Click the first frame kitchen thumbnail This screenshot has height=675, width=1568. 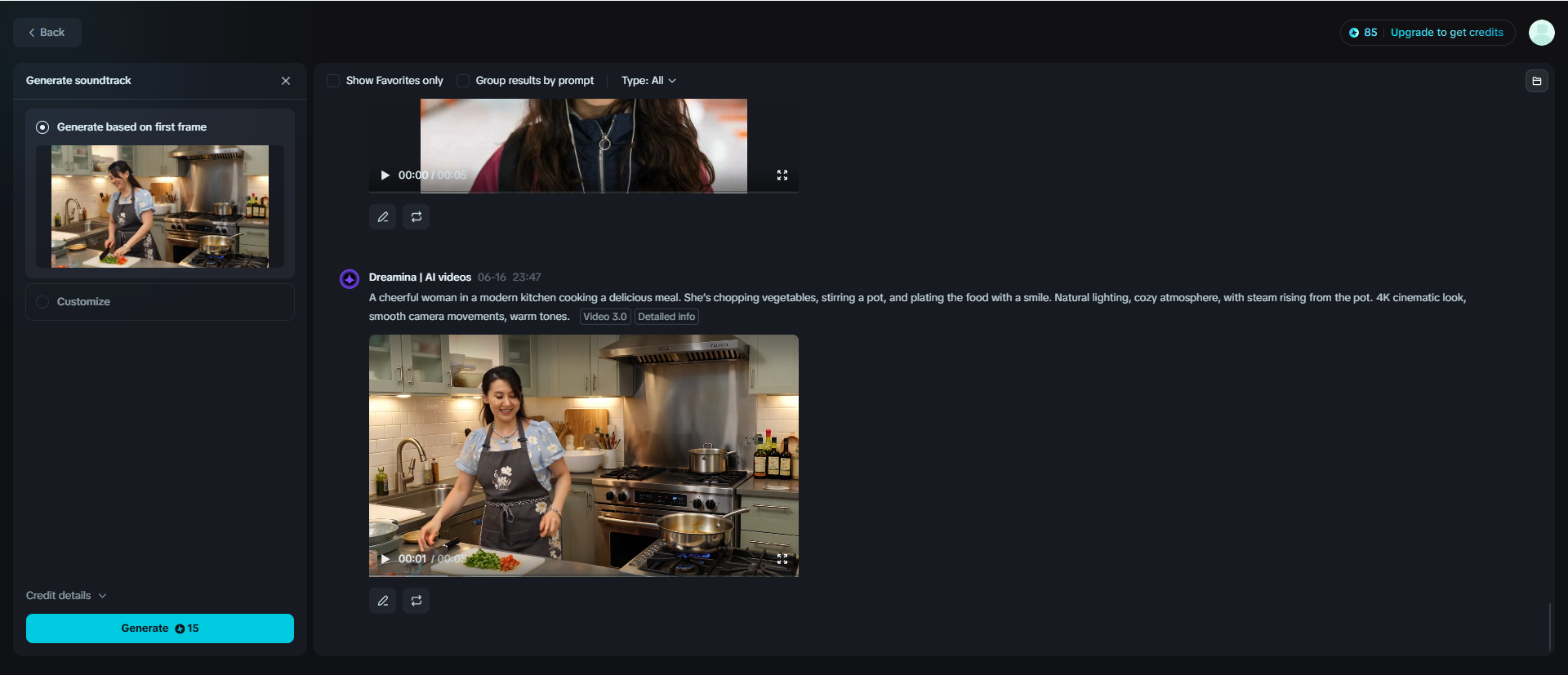[x=160, y=206]
